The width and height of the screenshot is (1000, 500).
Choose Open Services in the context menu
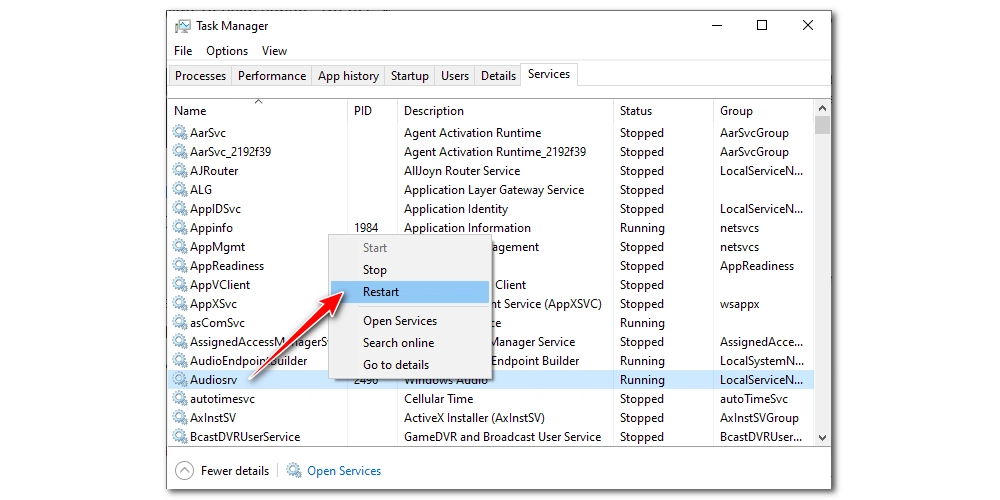[x=409, y=321]
